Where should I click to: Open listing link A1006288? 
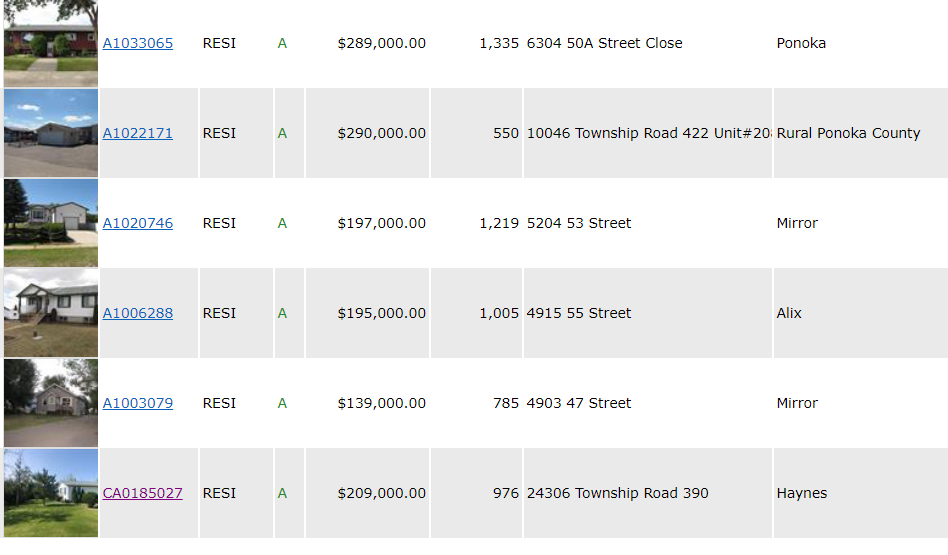pyautogui.click(x=137, y=314)
